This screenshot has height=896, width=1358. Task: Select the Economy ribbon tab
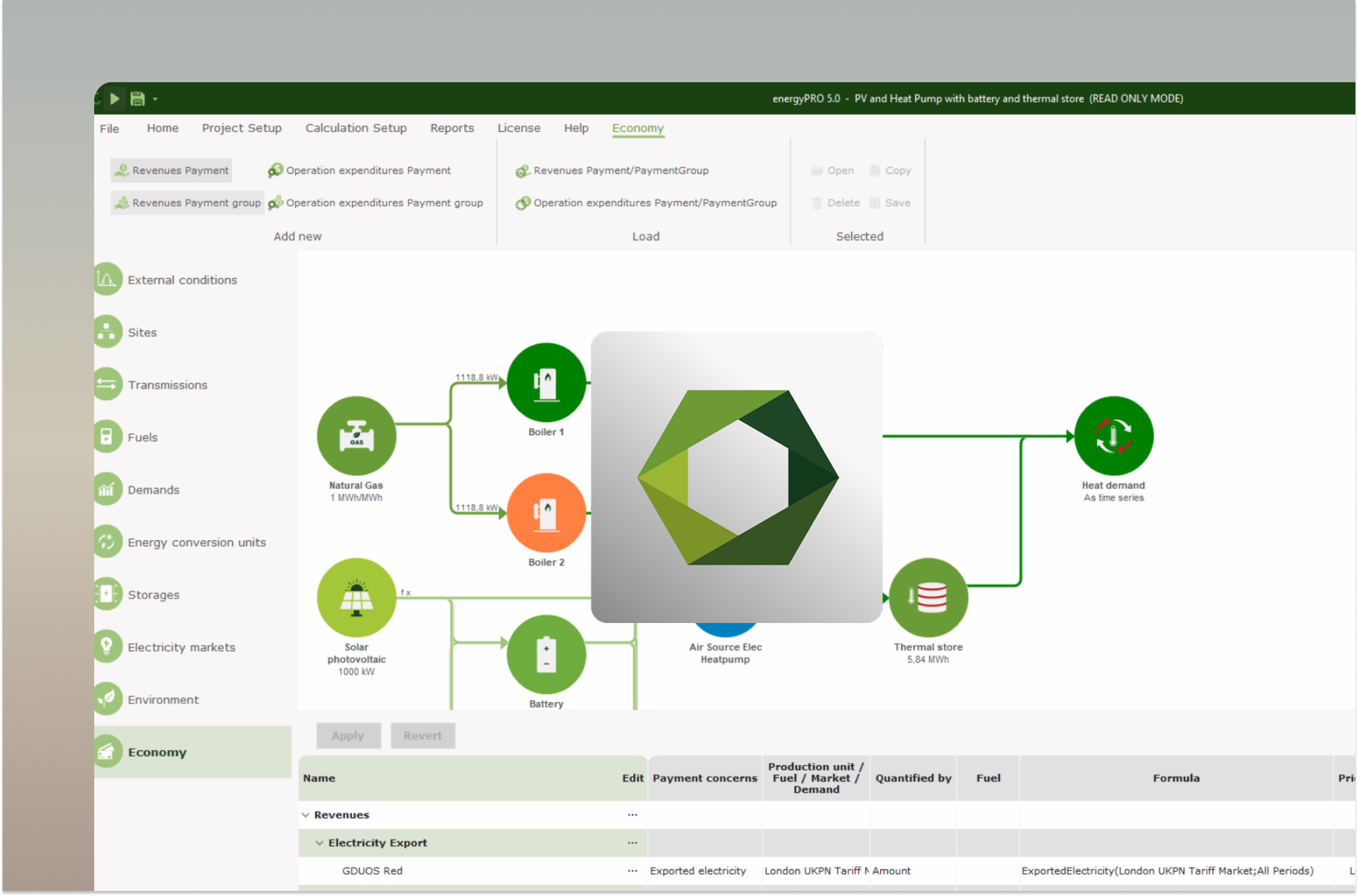638,129
